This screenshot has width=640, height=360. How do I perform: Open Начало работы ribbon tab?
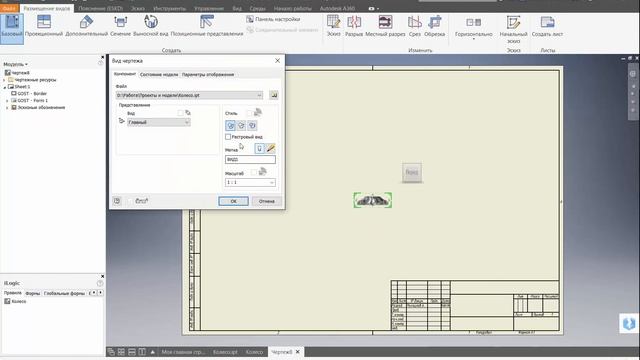292,8
